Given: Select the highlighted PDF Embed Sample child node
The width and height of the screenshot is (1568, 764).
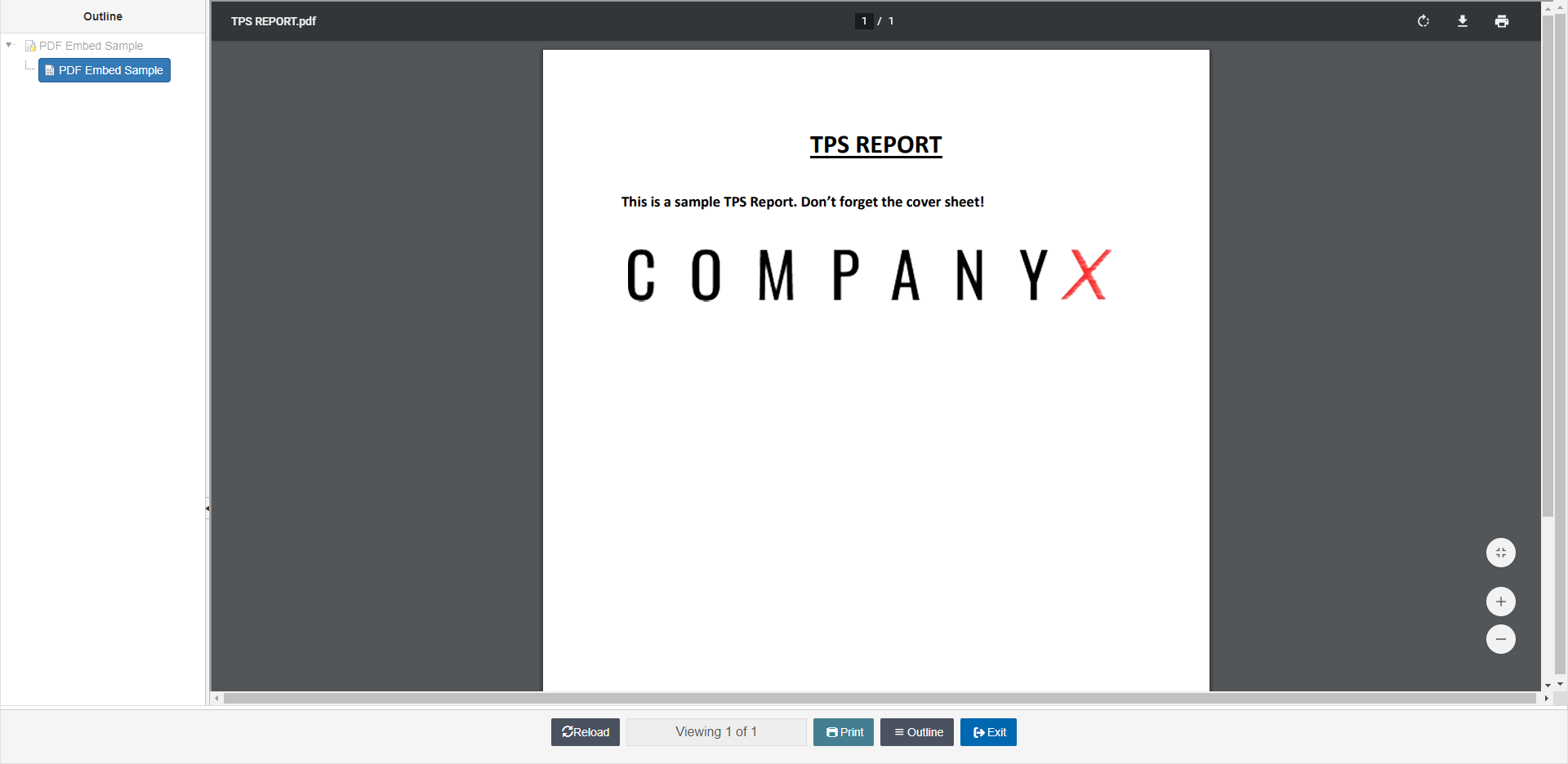Looking at the screenshot, I should [x=105, y=70].
